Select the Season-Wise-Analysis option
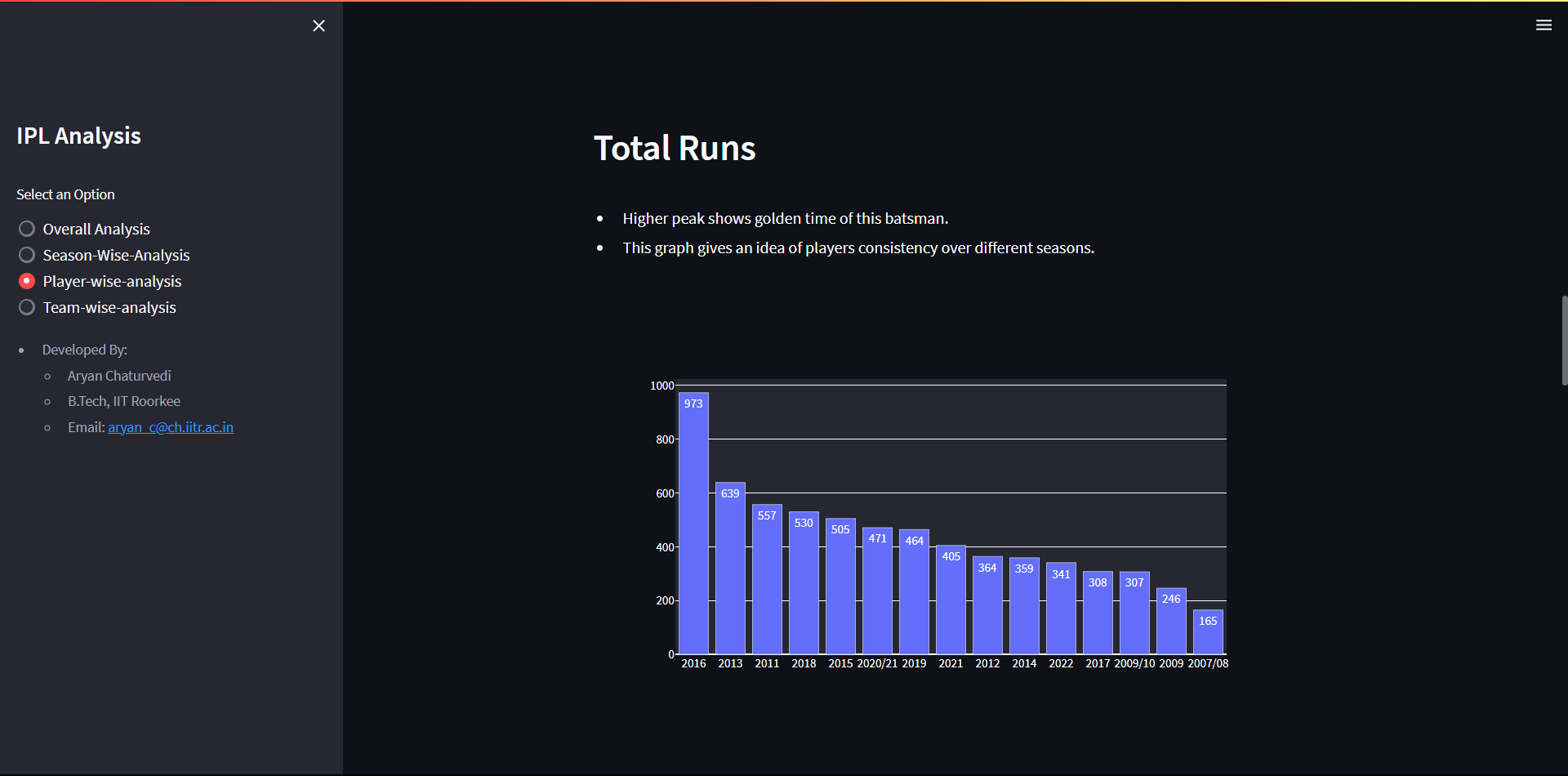This screenshot has width=1568, height=776. pos(26,254)
